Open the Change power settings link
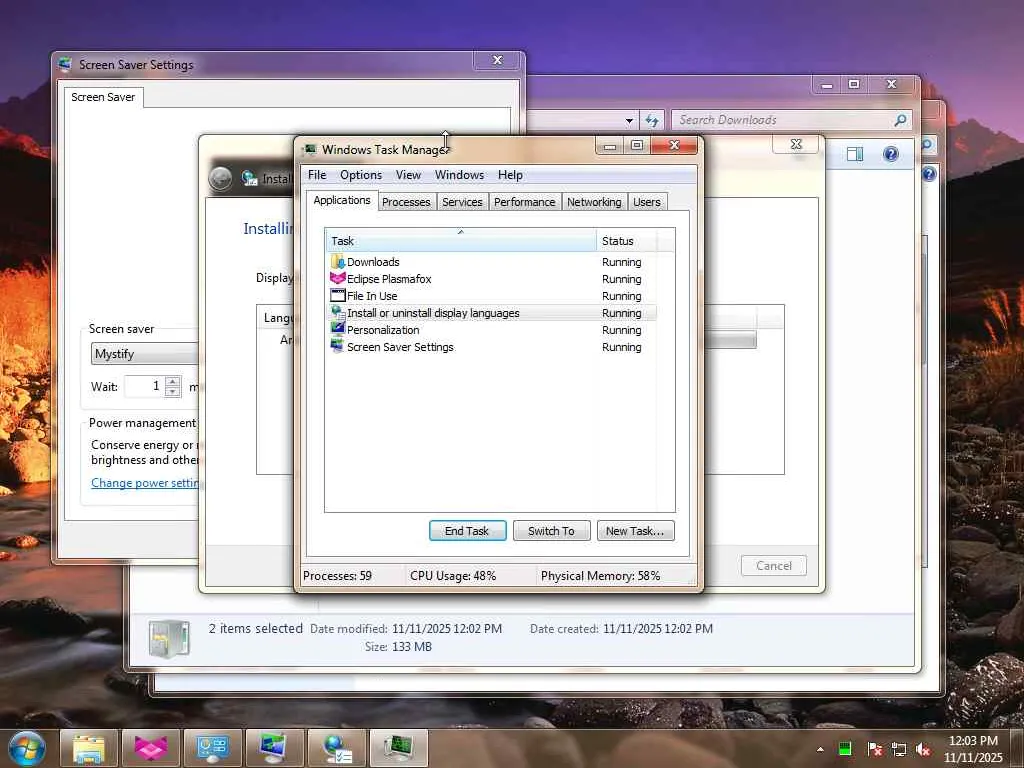 tap(145, 483)
